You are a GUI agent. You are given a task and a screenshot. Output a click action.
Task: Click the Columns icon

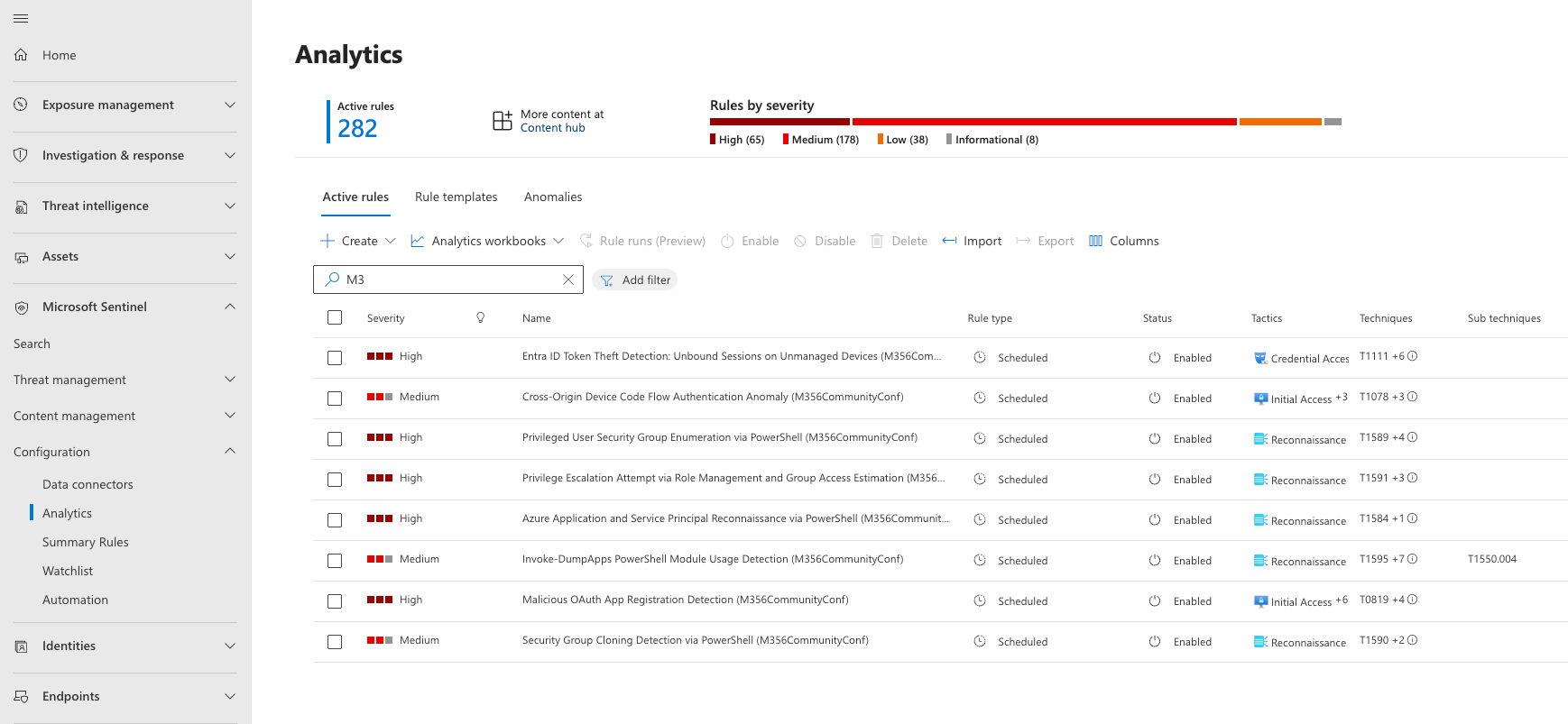[x=1096, y=241]
